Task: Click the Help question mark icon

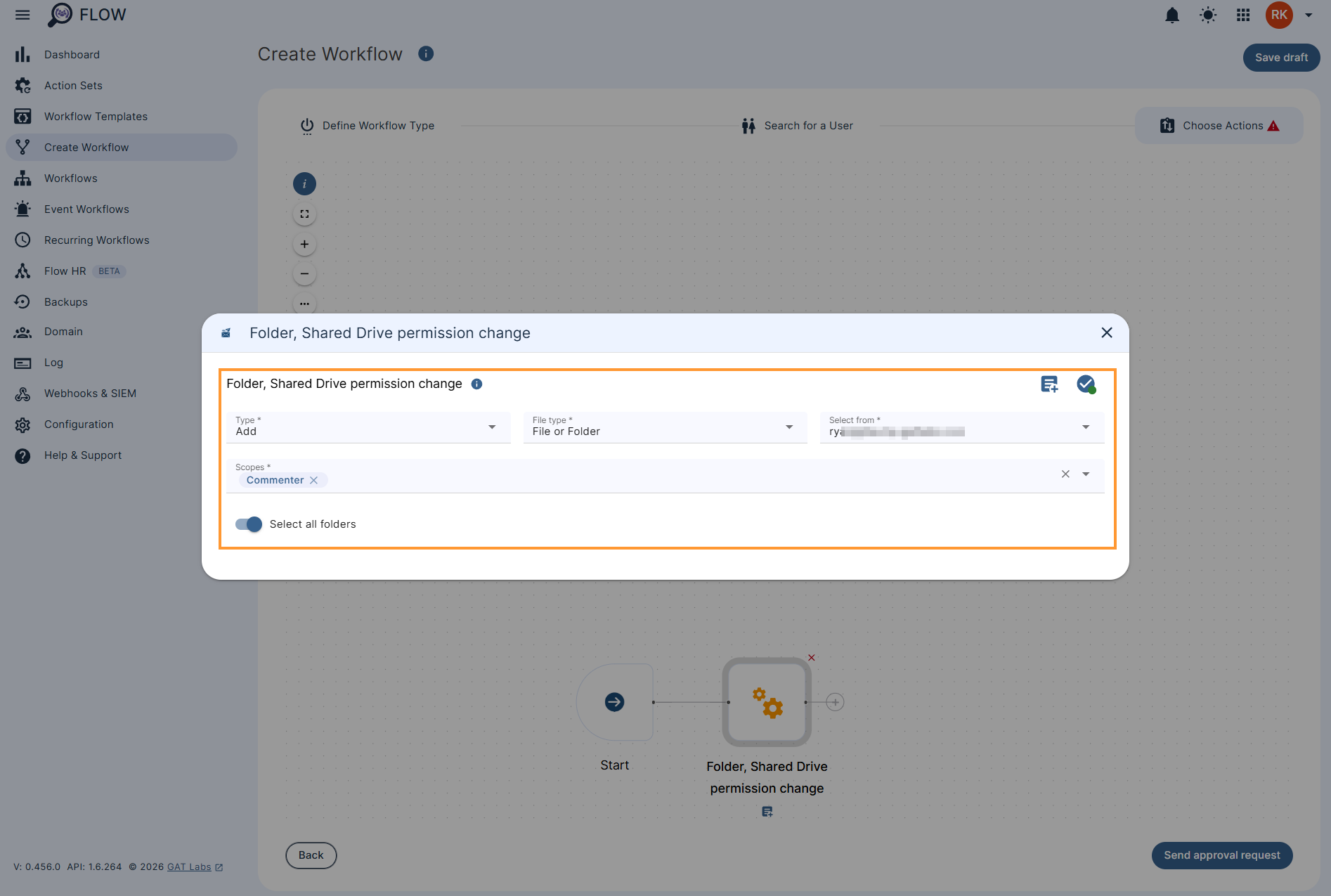Action: [x=22, y=455]
